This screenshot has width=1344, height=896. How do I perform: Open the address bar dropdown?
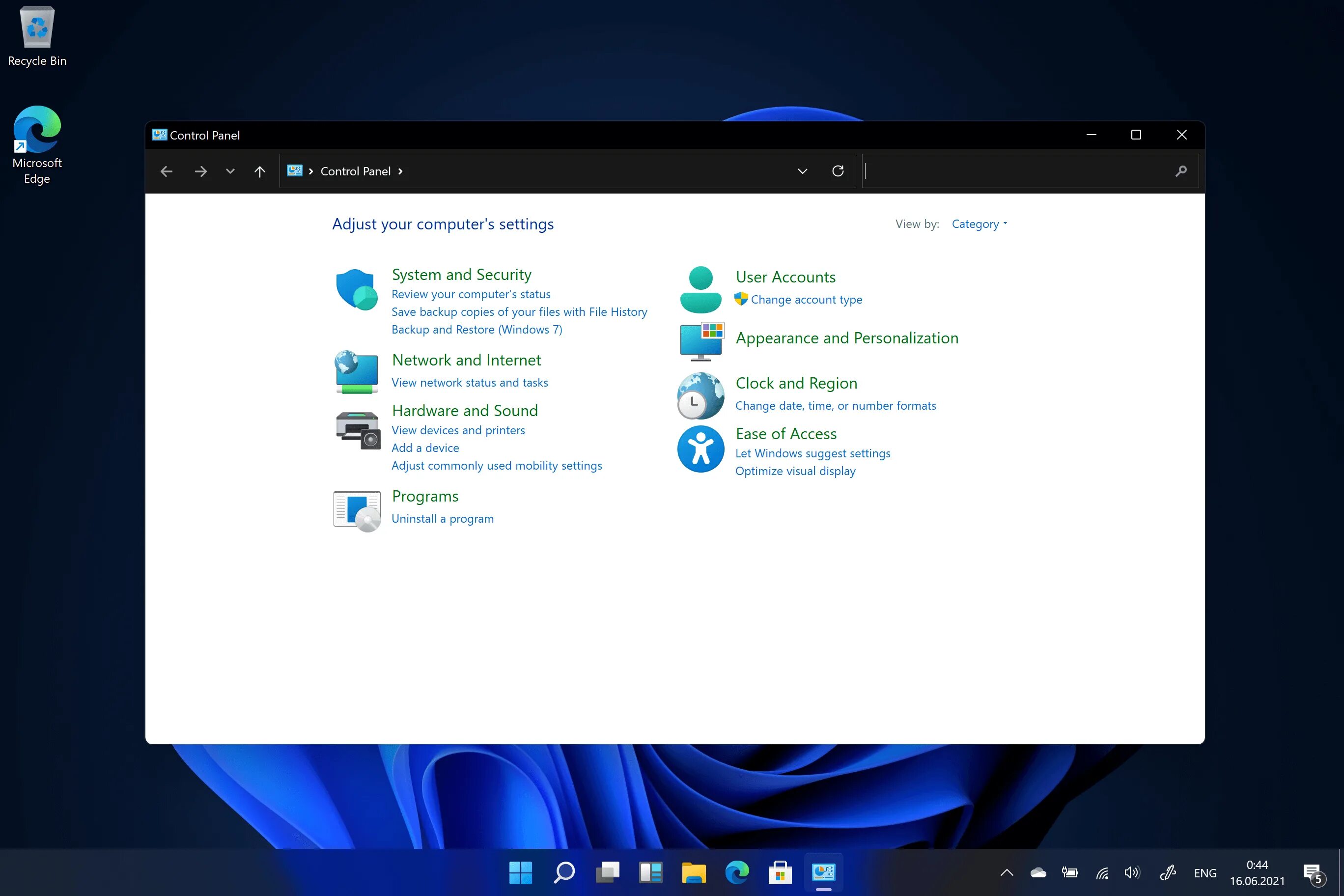pyautogui.click(x=802, y=171)
